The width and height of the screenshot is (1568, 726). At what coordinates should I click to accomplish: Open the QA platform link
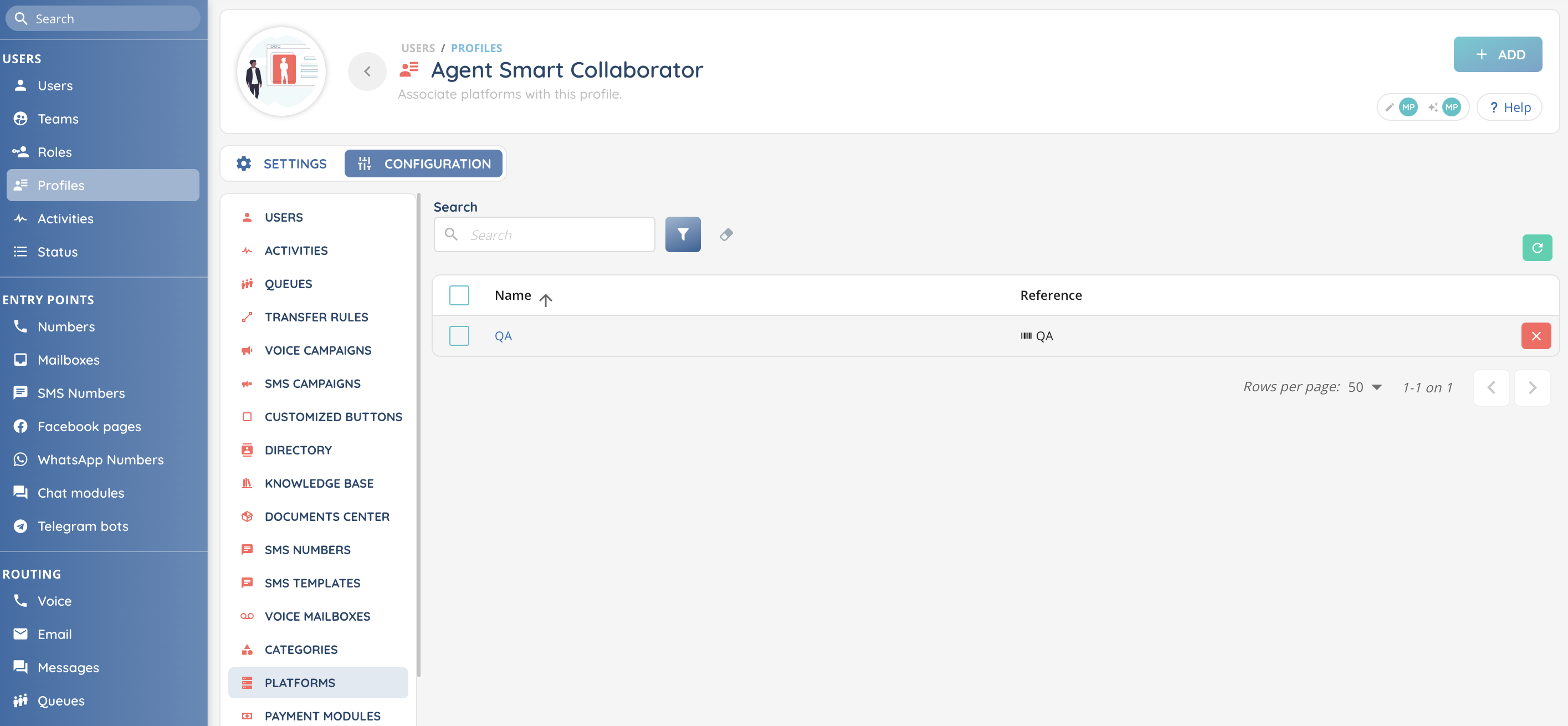click(x=503, y=336)
